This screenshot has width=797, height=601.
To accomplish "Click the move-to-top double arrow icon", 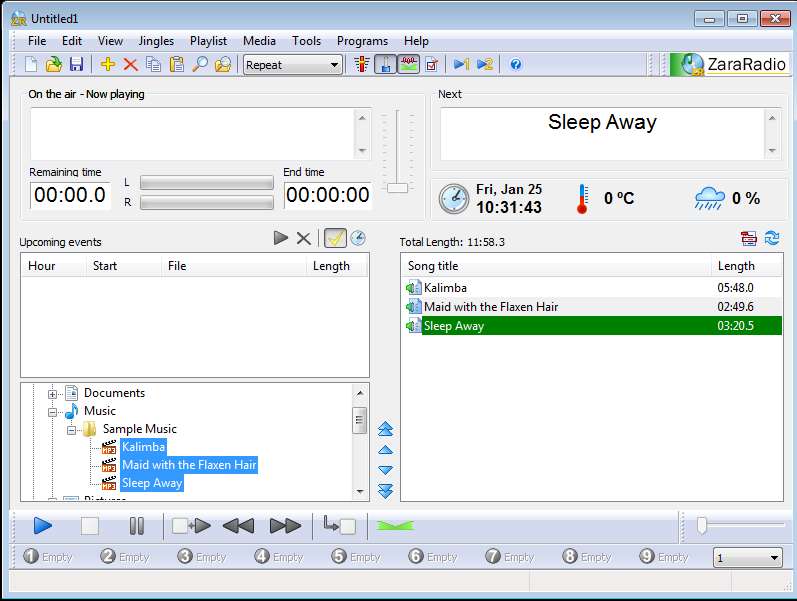I will click(386, 429).
